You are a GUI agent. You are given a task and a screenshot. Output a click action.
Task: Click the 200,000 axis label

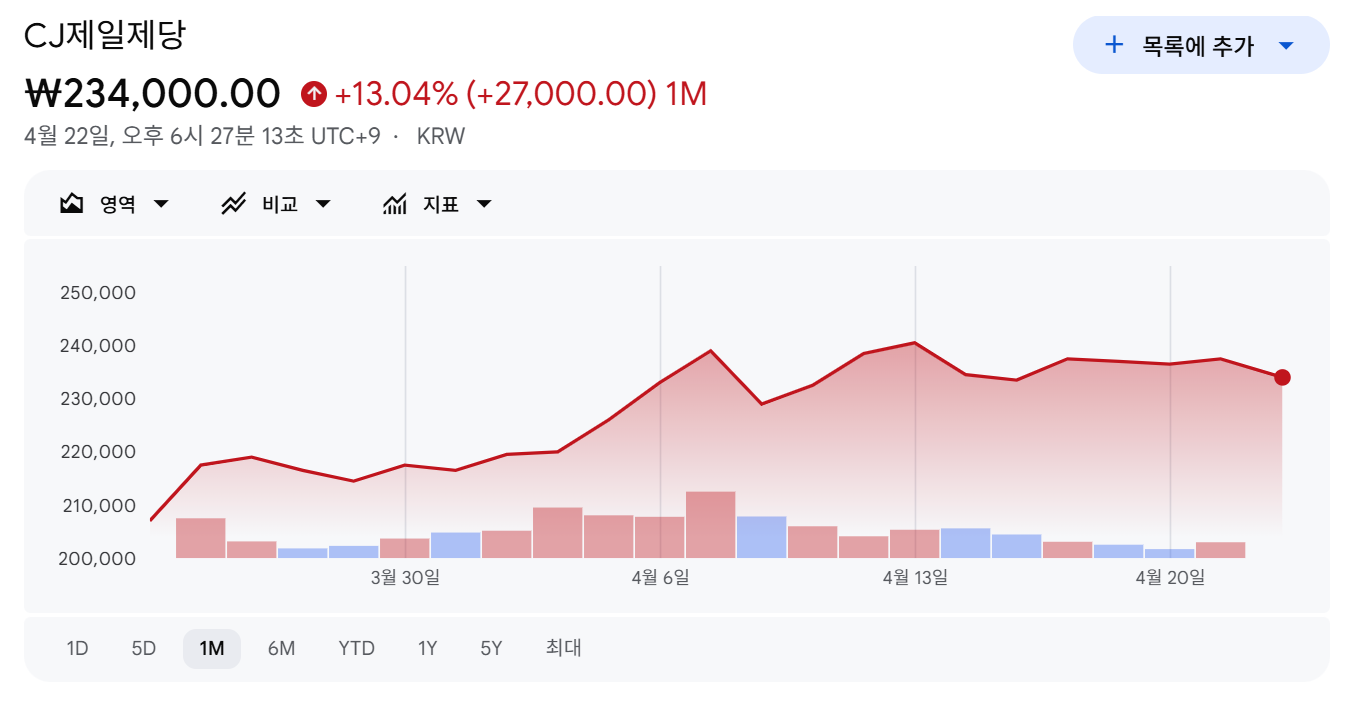coord(99,558)
